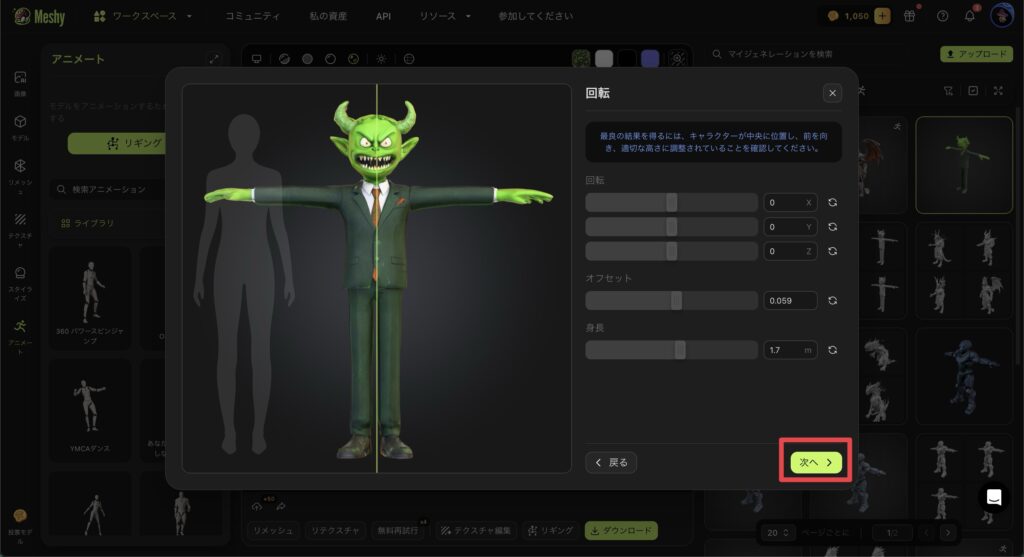
Task: Focus the Y rotation input field
Action: pos(790,227)
